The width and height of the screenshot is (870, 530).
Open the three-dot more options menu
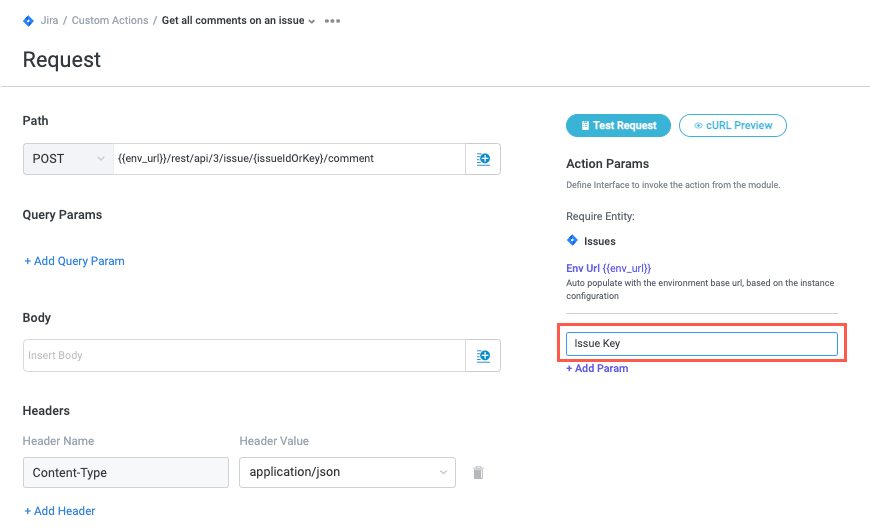click(332, 21)
